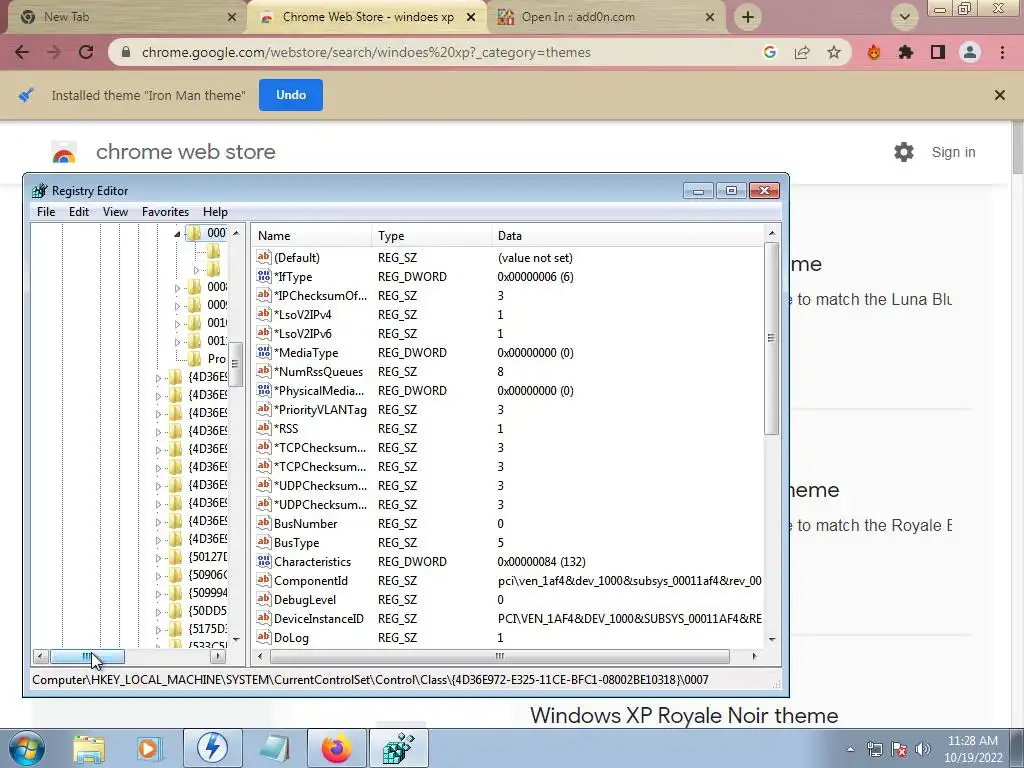Viewport: 1024px width, 768px height.
Task: Open the File menu in Registry Editor
Action: 46,212
